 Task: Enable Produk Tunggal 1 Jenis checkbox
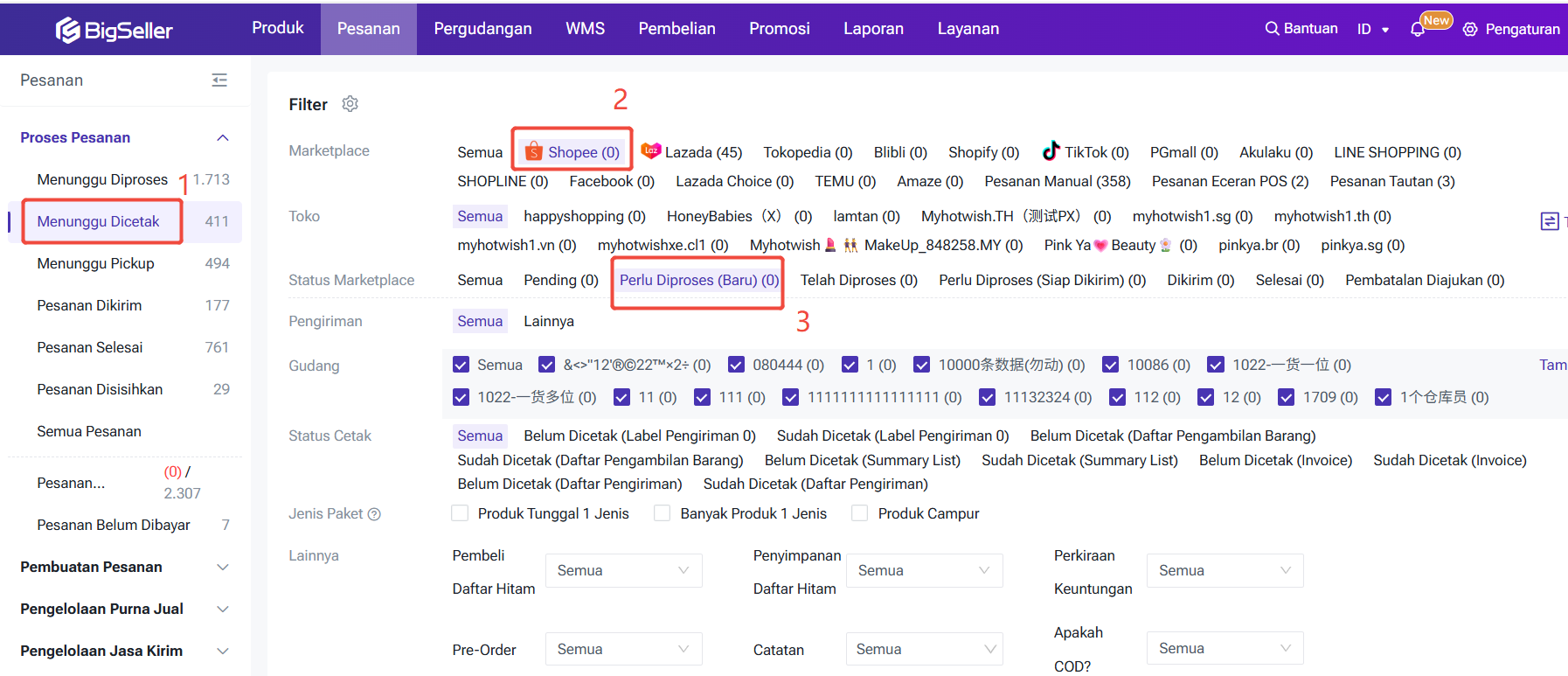(x=460, y=513)
